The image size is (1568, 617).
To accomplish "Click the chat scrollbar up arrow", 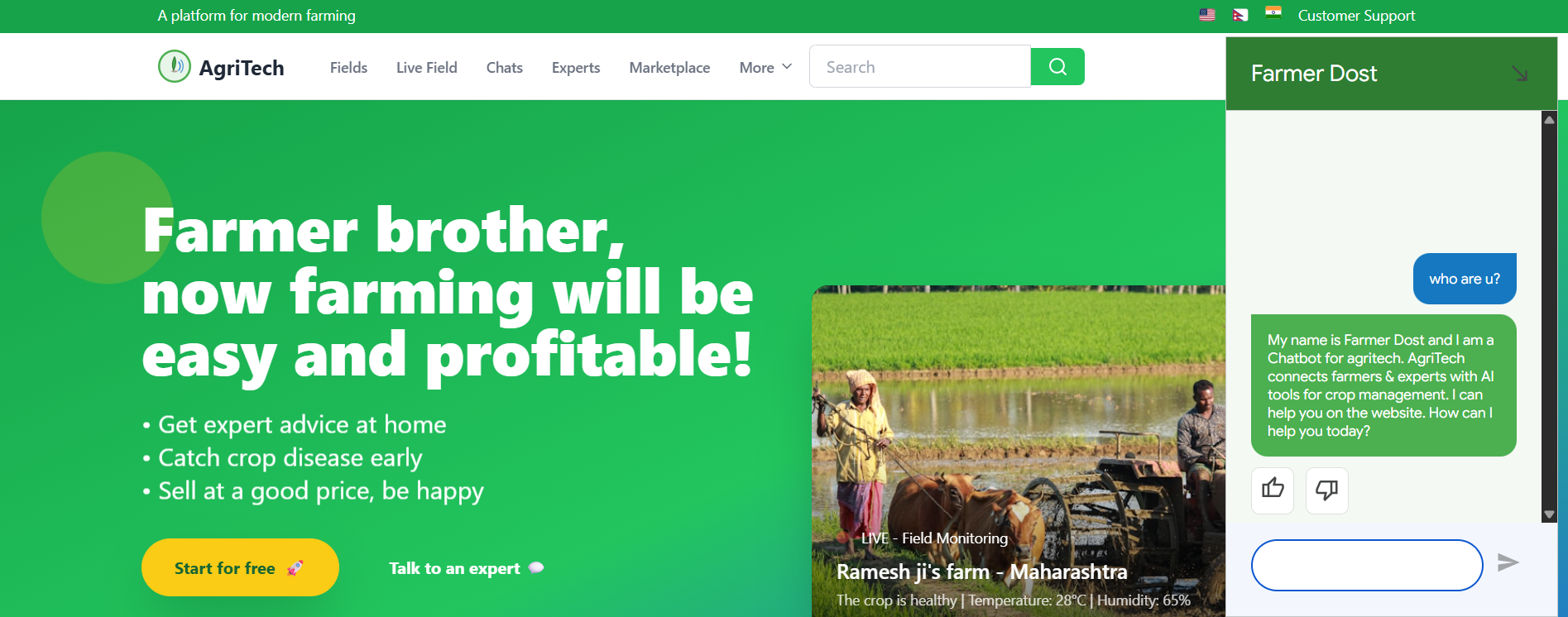I will 1549,120.
